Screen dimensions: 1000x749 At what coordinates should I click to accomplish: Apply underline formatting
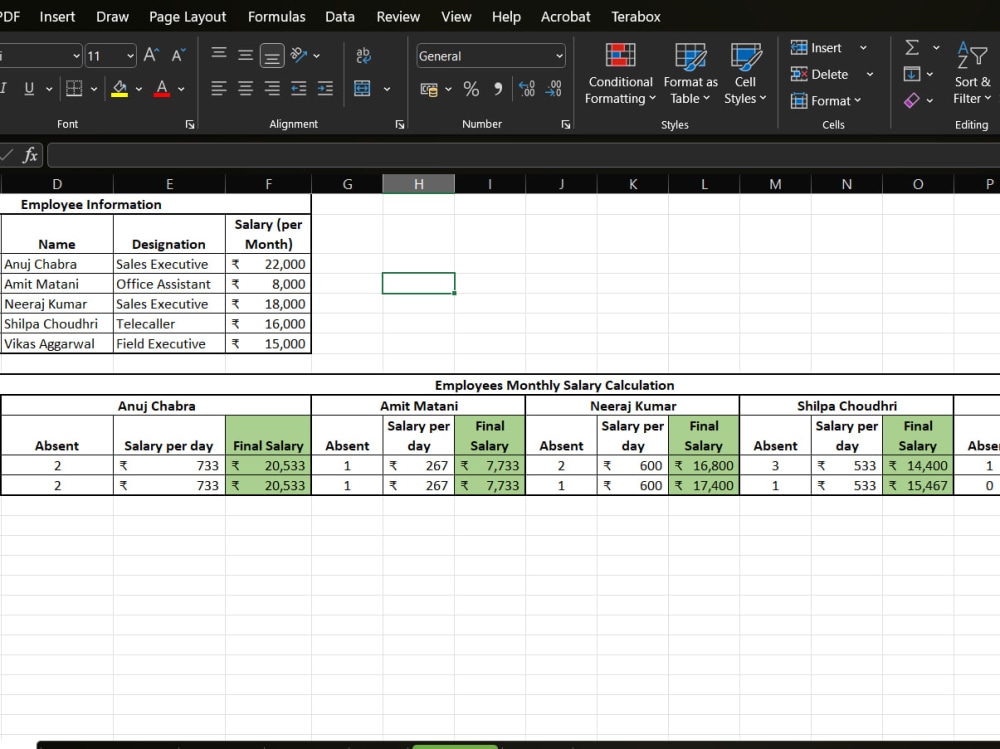(x=29, y=89)
